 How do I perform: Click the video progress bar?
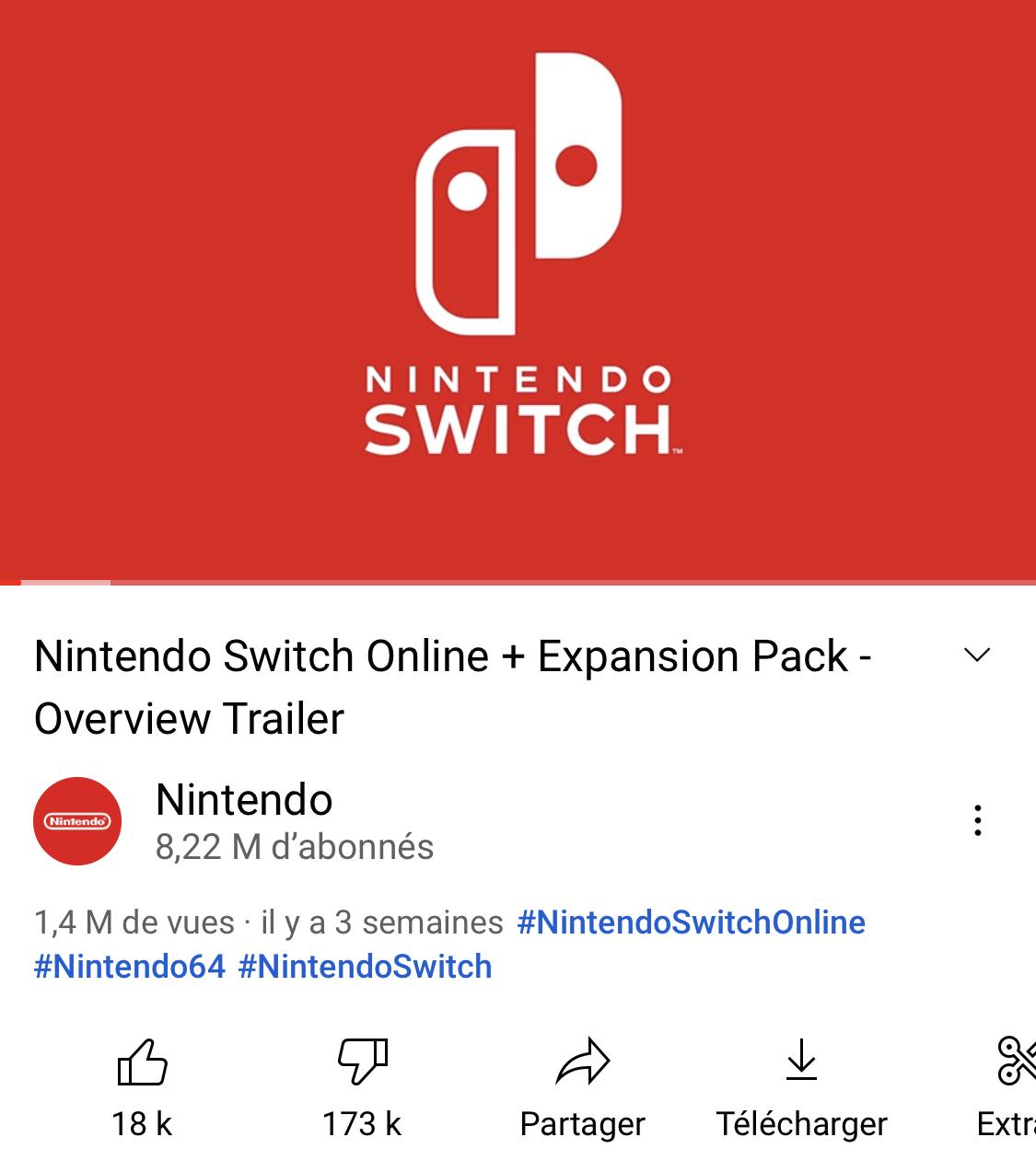point(518,582)
